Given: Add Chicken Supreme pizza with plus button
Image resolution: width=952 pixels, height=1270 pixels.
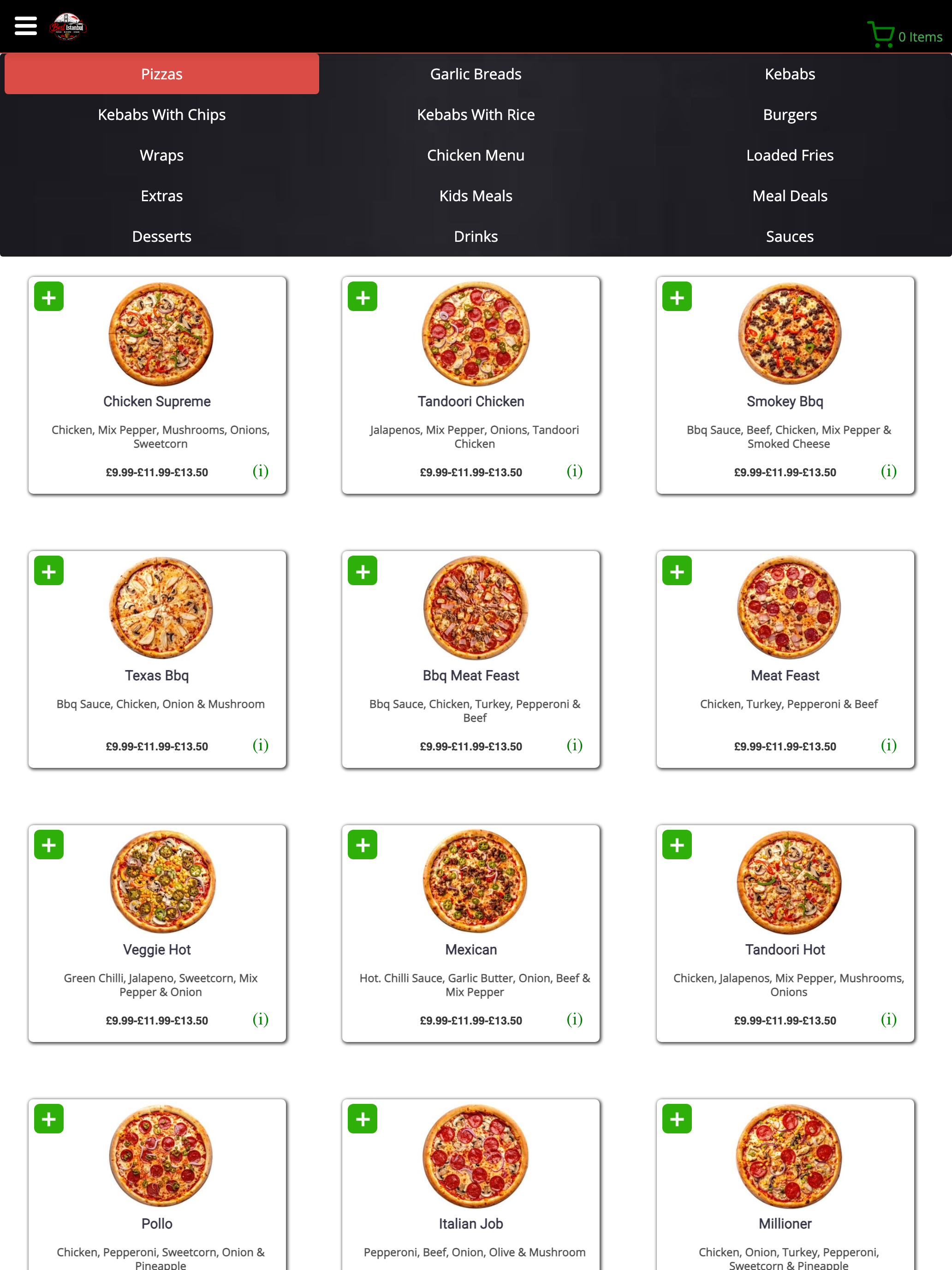Looking at the screenshot, I should tap(49, 296).
